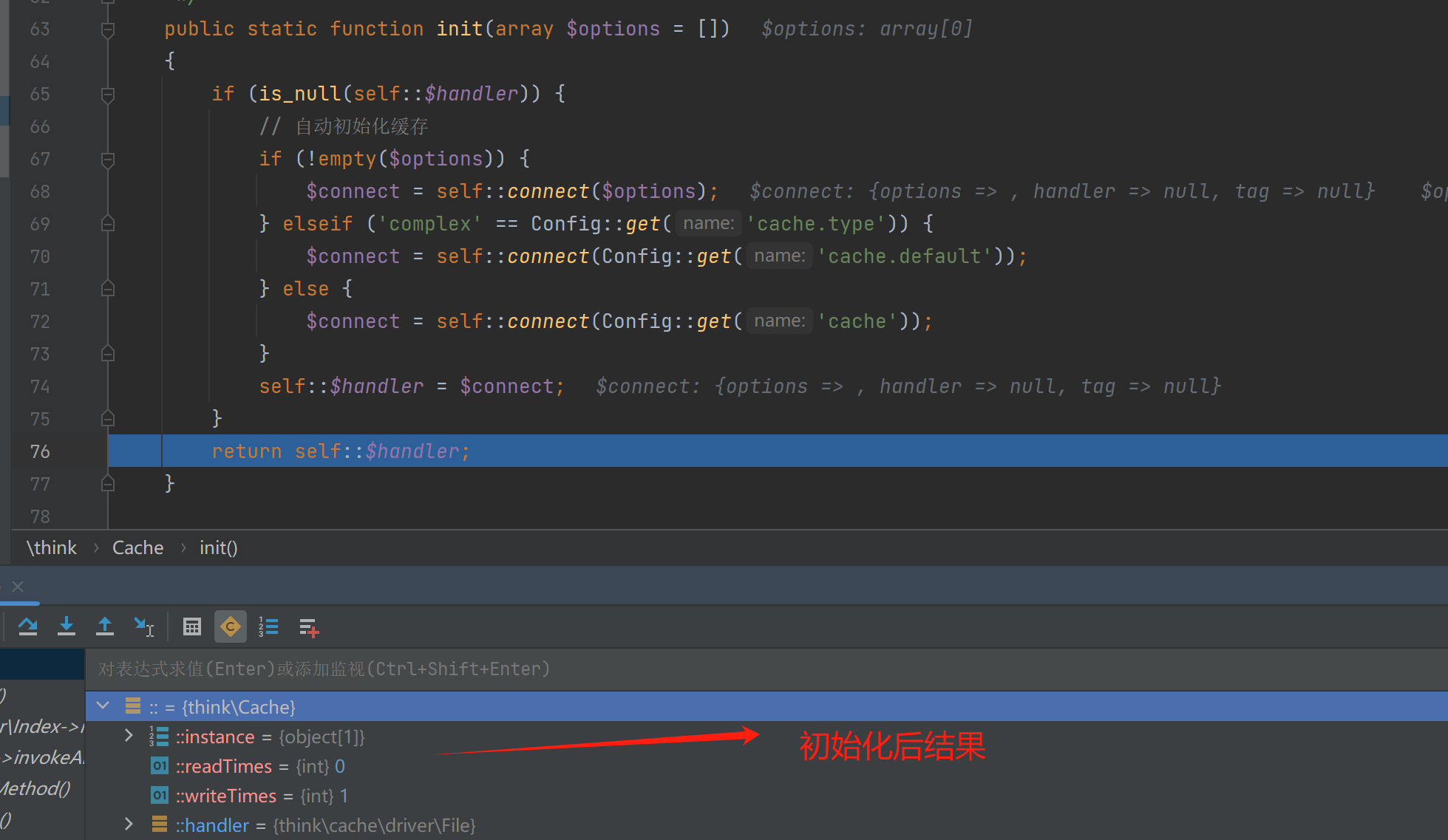Click the Step Over debugger icon

click(28, 627)
